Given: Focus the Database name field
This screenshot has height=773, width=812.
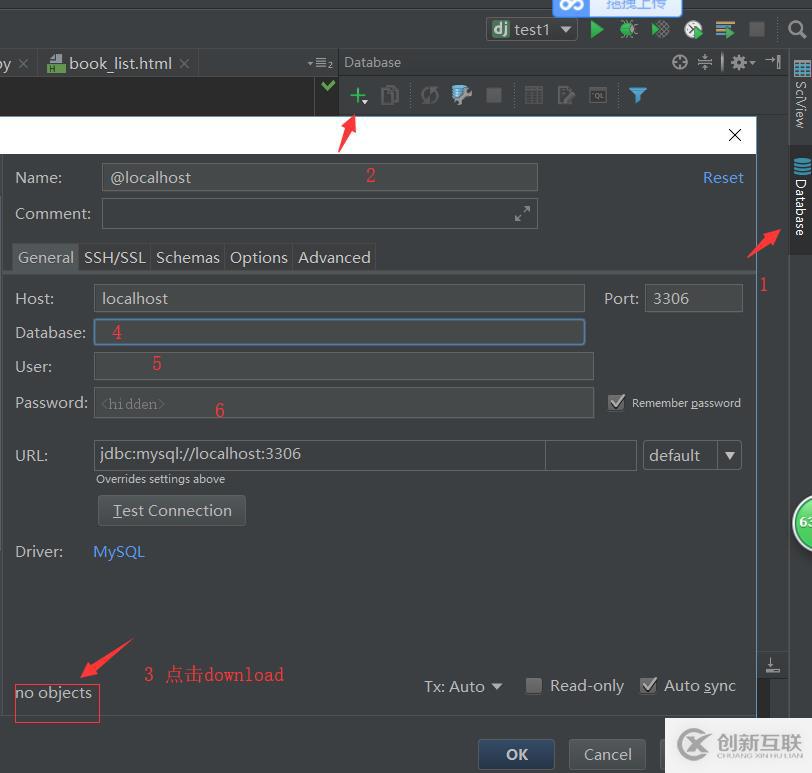Looking at the screenshot, I should coord(339,332).
